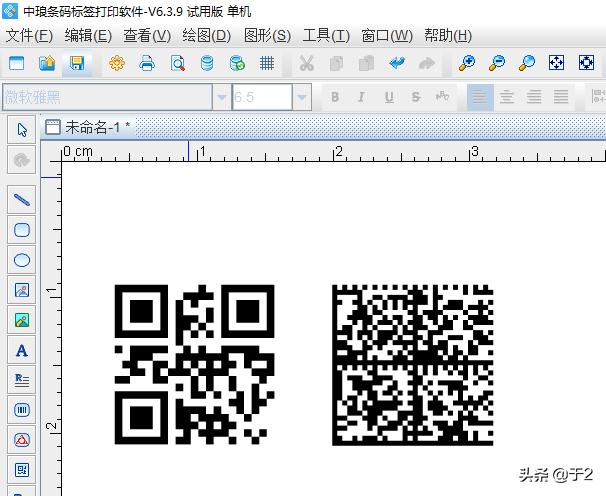
Task: Select rich text R tool
Action: coord(22,380)
